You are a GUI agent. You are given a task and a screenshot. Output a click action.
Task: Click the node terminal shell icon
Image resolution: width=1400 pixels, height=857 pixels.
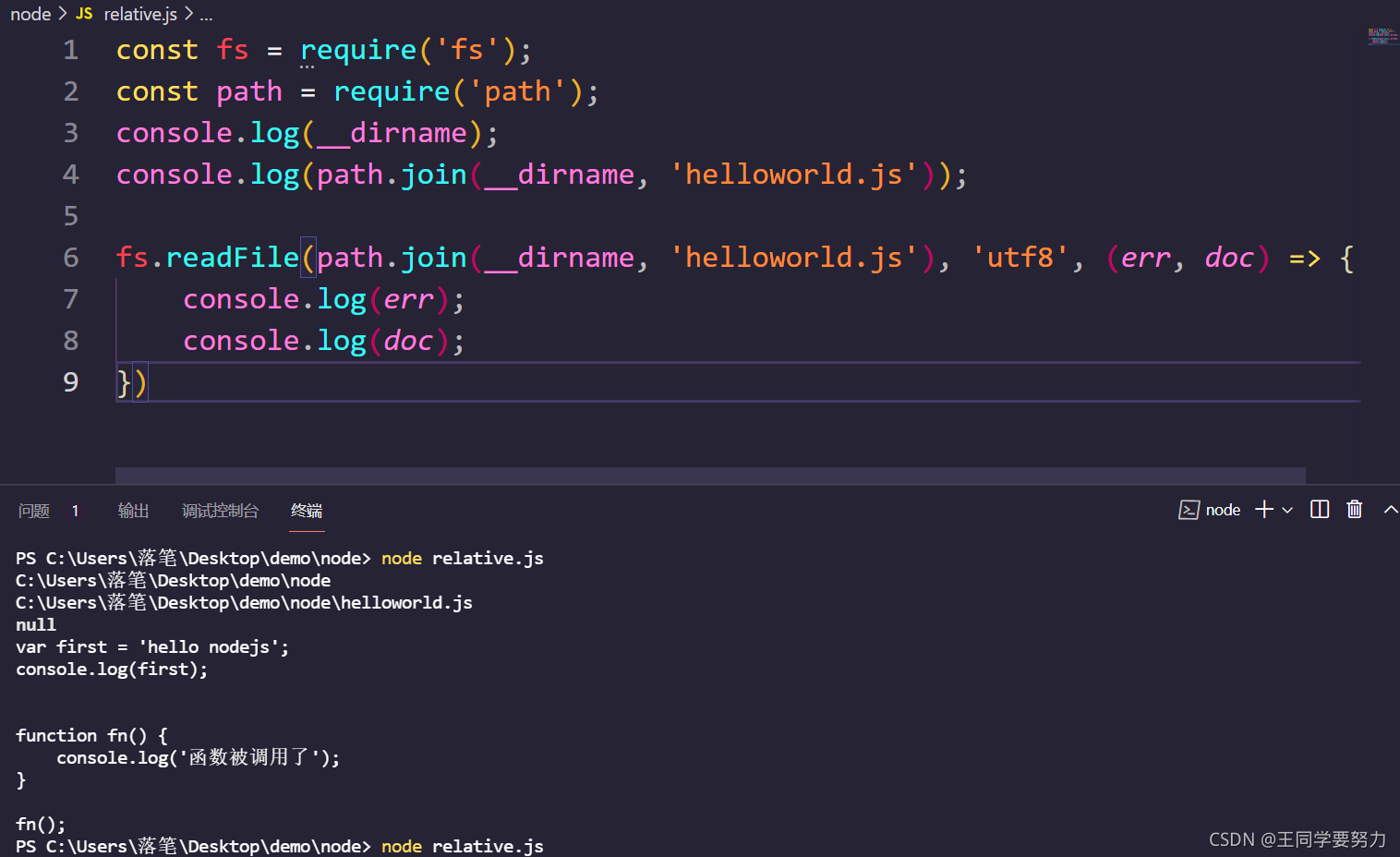coord(1189,510)
